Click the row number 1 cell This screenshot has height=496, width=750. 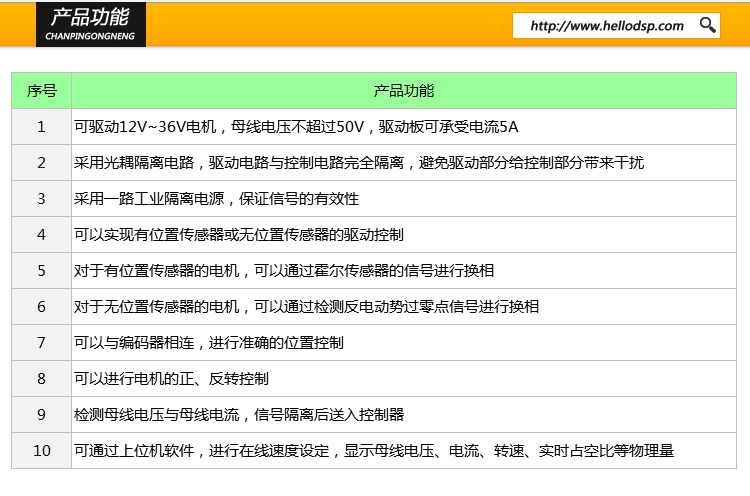(x=42, y=127)
